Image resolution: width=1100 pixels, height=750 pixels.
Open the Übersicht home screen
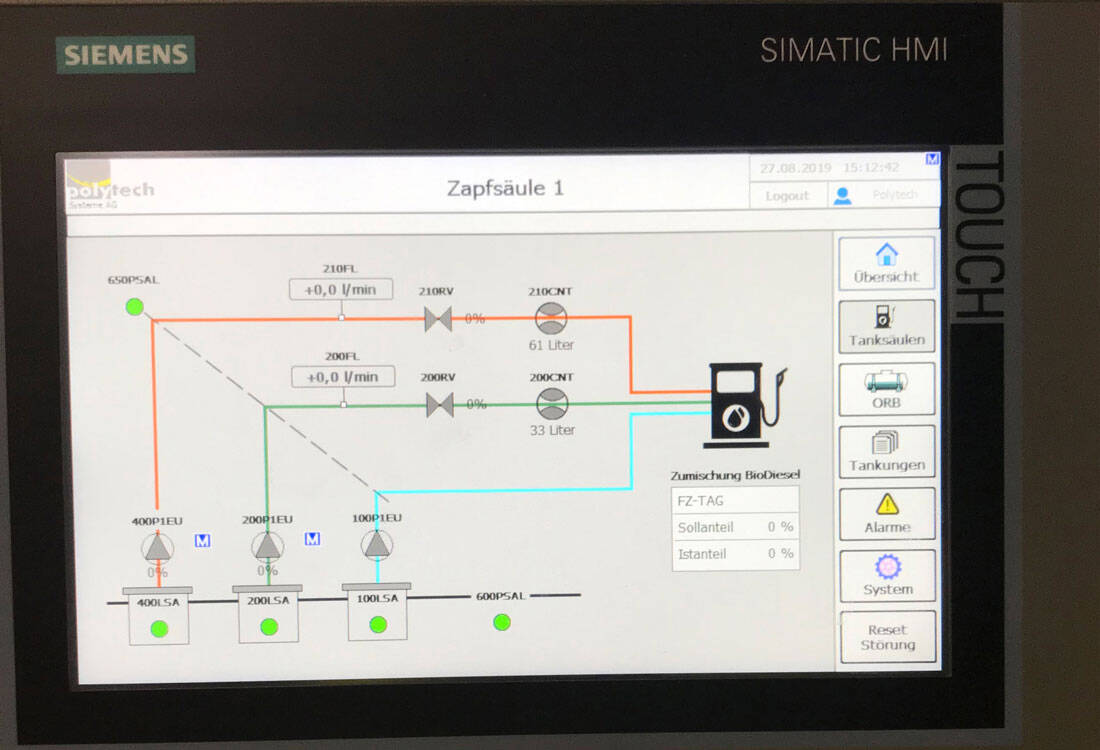pos(887,263)
